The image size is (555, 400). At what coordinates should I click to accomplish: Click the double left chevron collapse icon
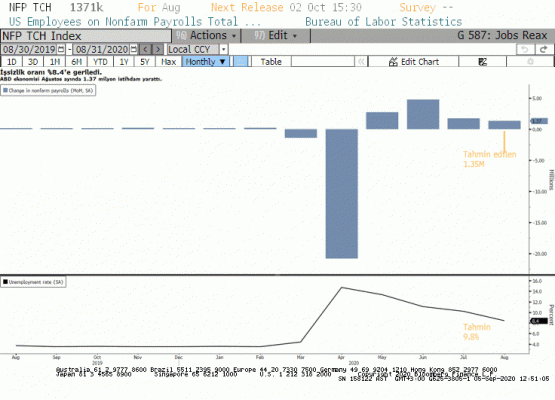click(x=361, y=62)
